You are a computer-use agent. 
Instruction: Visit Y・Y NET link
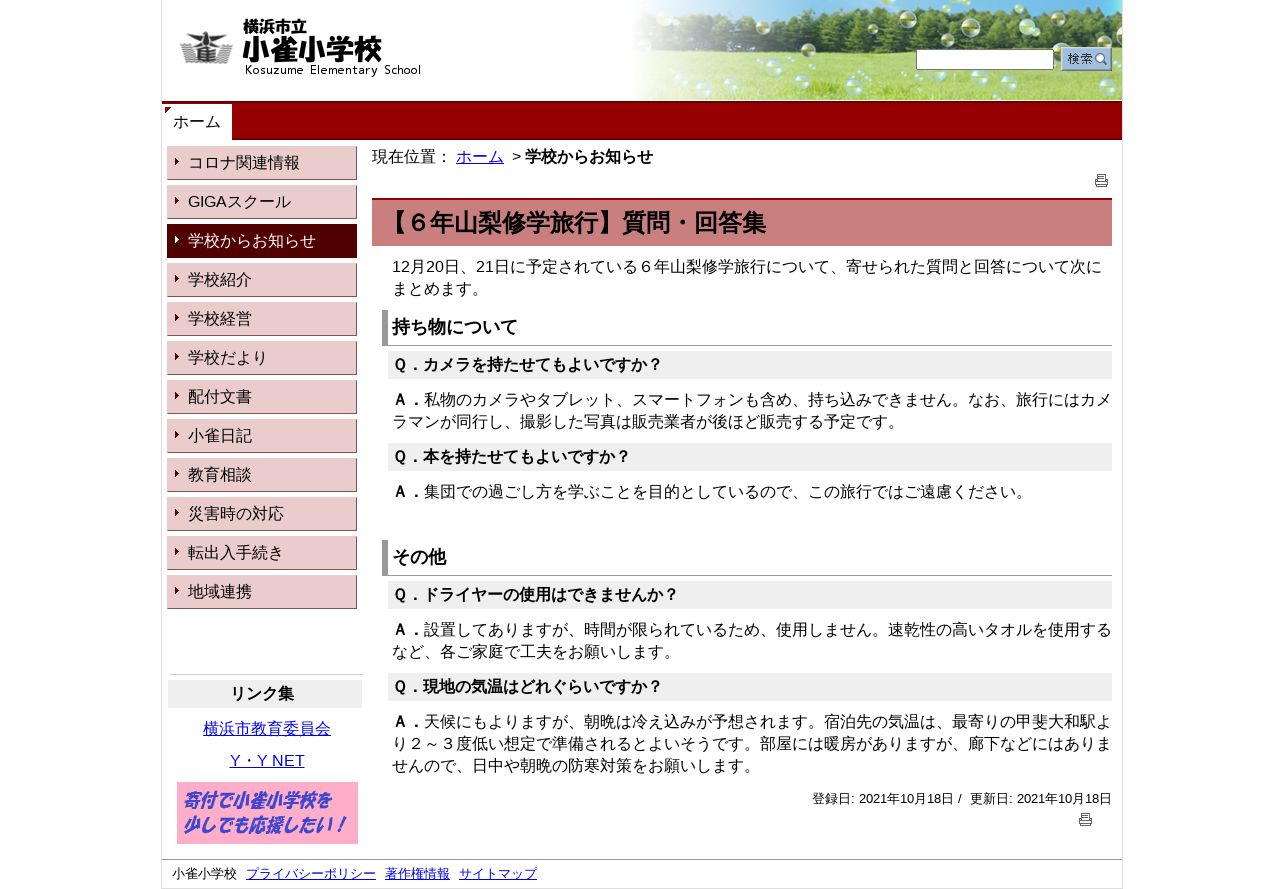(267, 761)
